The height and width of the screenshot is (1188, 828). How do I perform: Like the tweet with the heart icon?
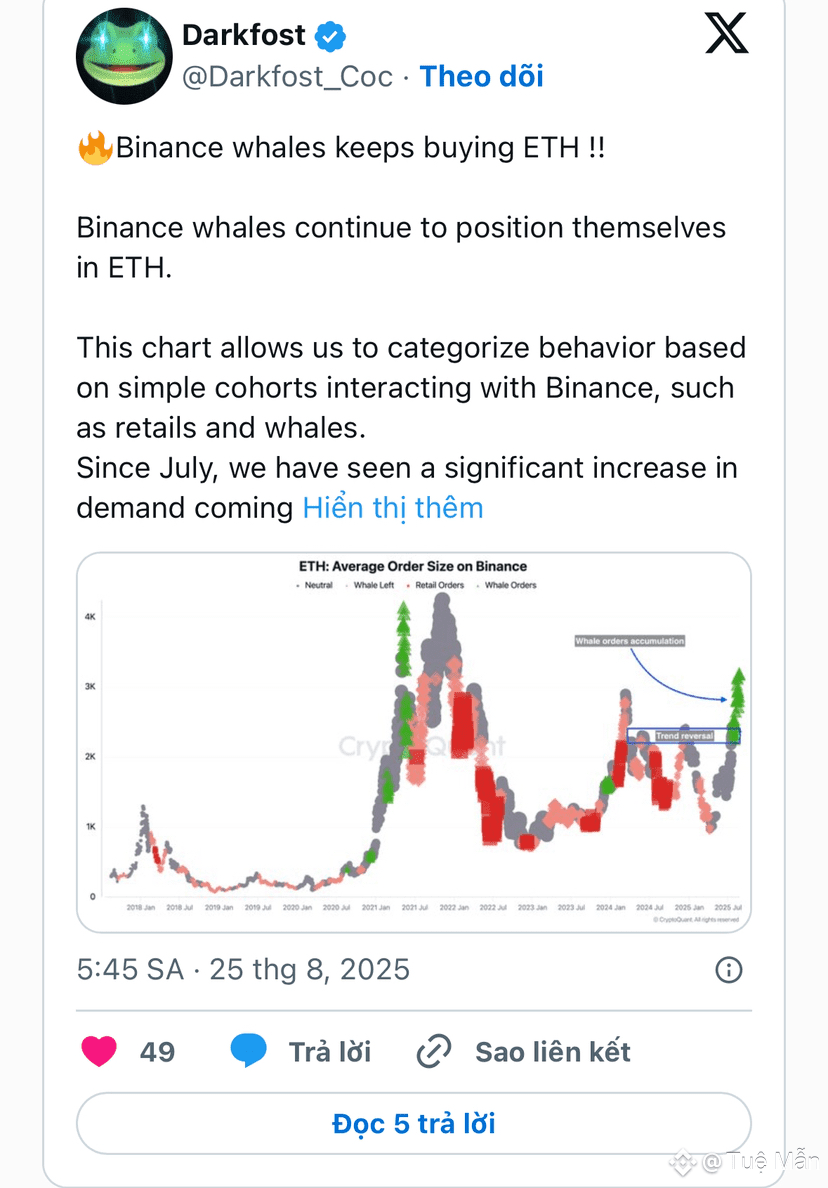(x=99, y=1051)
